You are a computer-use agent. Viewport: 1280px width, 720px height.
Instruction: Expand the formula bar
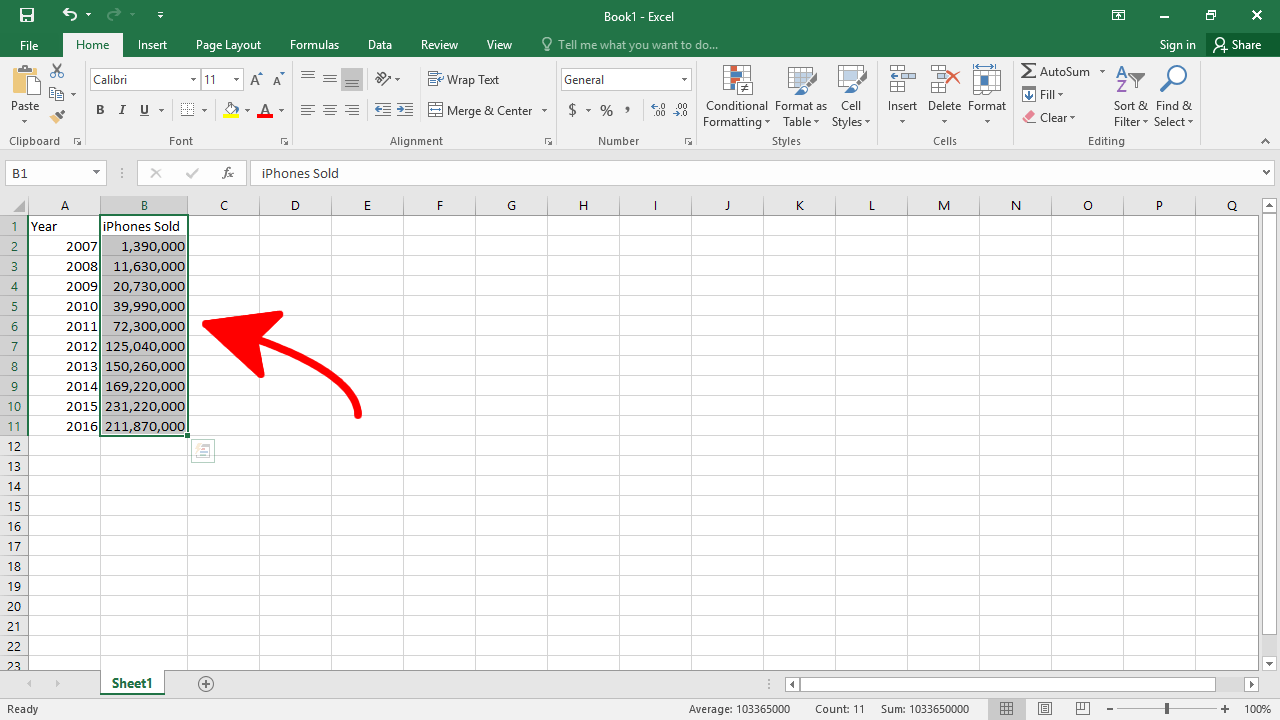point(1266,173)
